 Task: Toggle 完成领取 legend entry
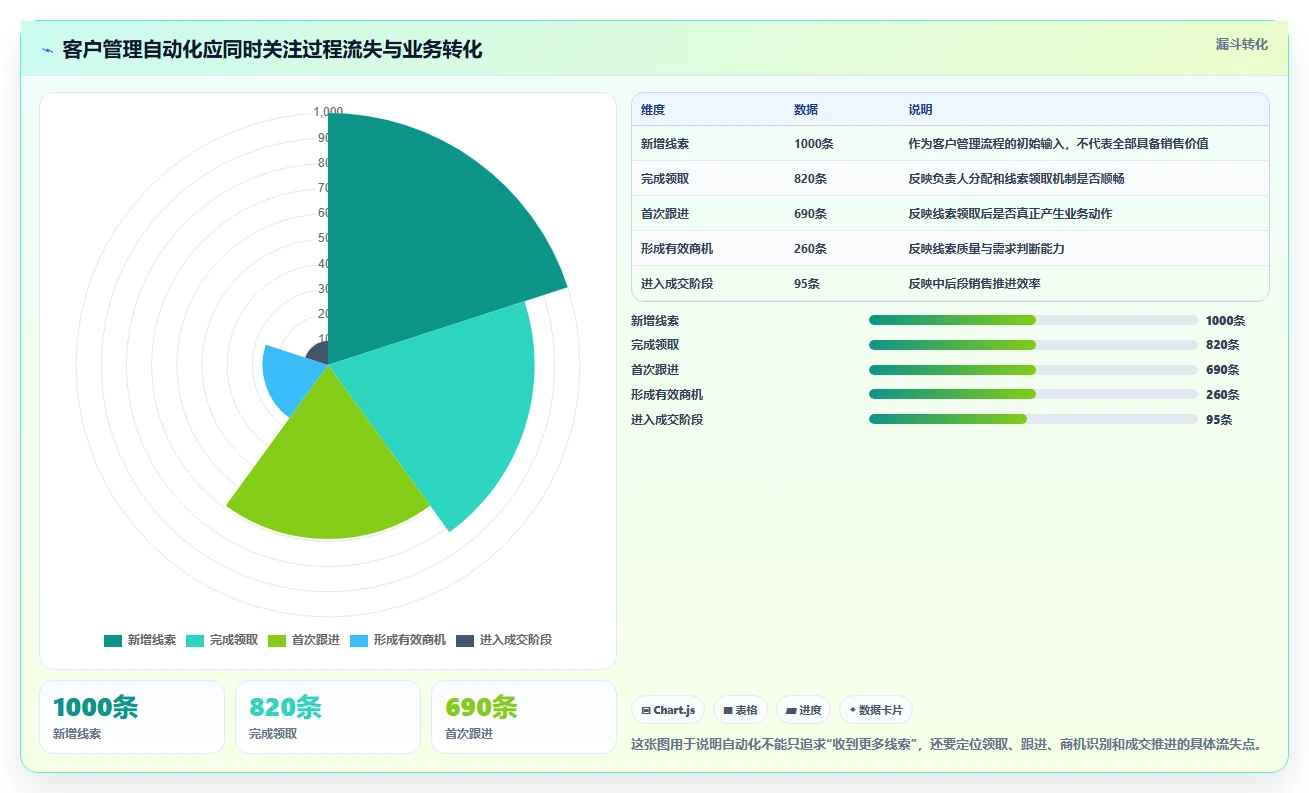point(222,640)
